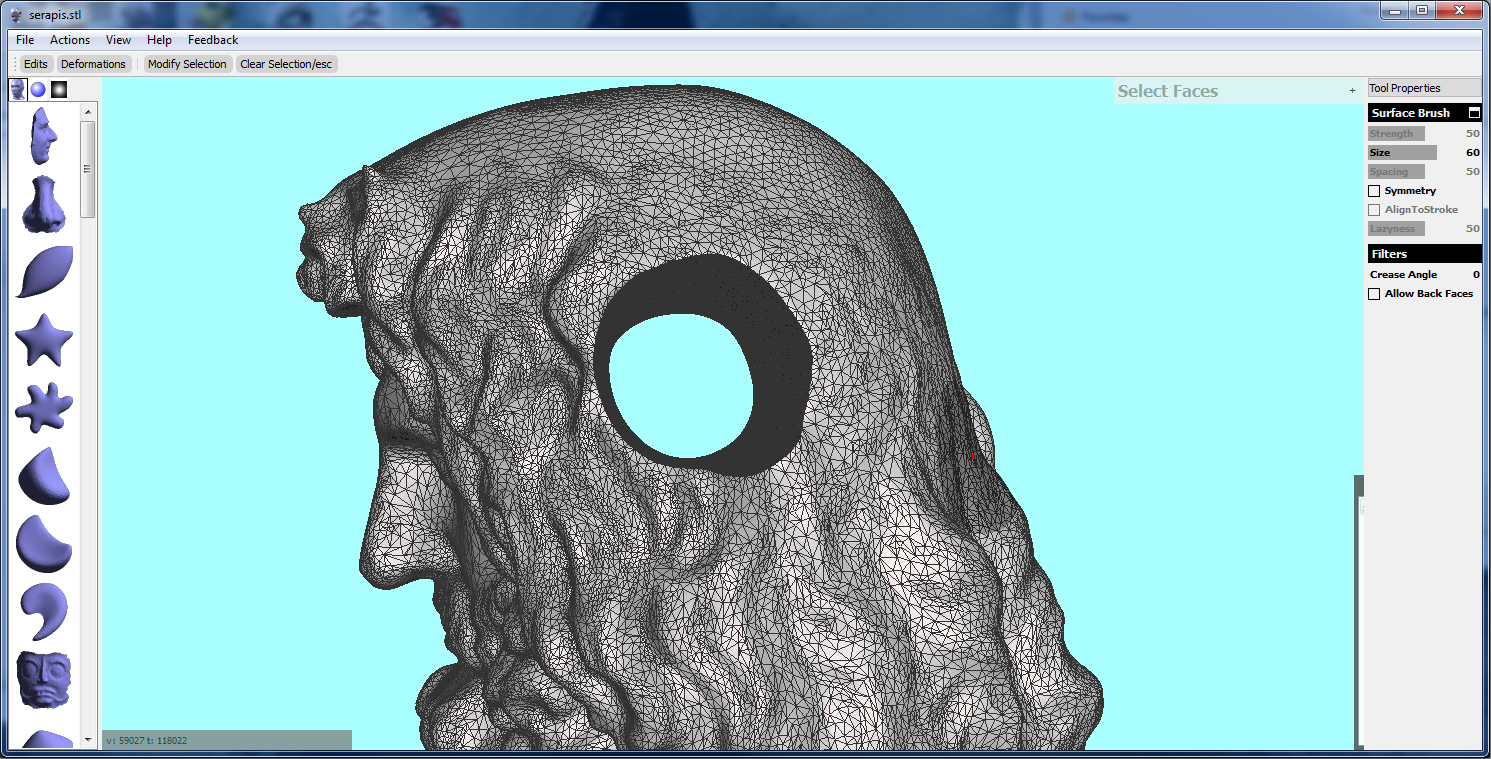Open the Actions menu

point(70,40)
